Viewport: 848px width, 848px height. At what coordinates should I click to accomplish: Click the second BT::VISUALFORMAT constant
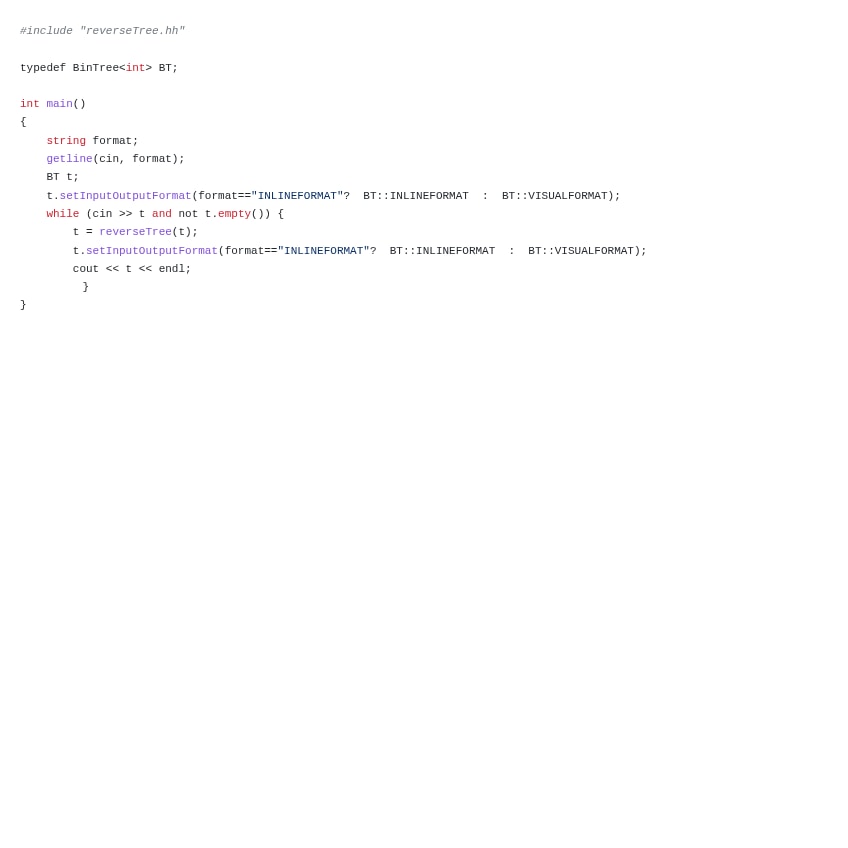coord(581,251)
